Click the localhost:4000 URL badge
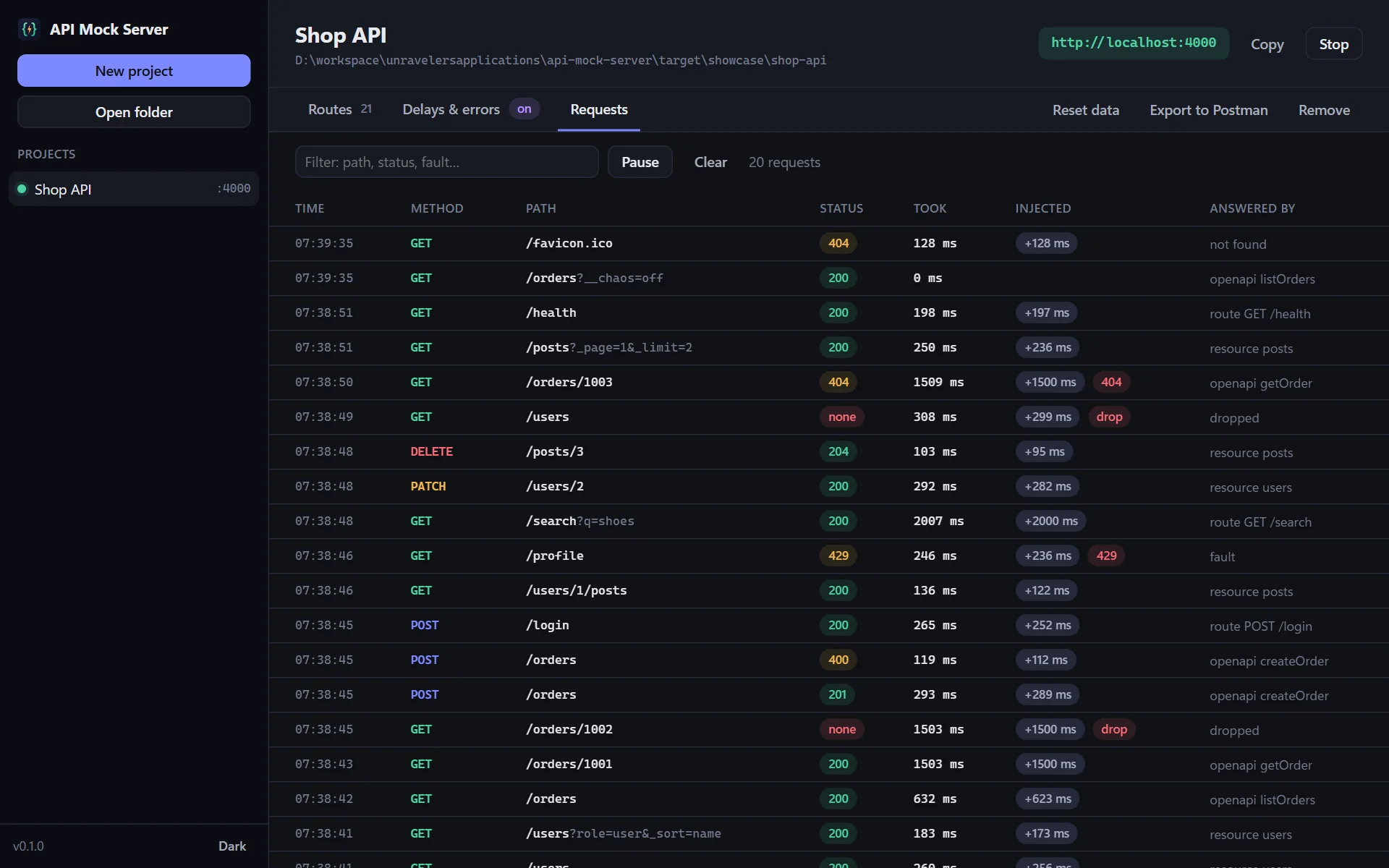Image resolution: width=1389 pixels, height=868 pixels. [x=1134, y=43]
